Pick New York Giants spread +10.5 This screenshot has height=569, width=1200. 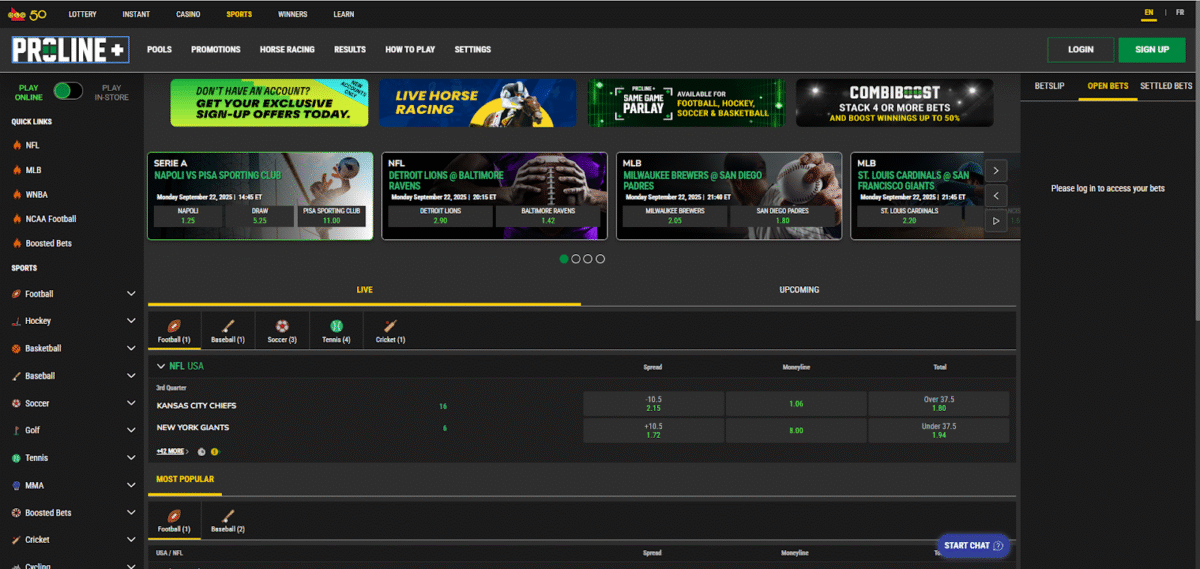click(654, 431)
